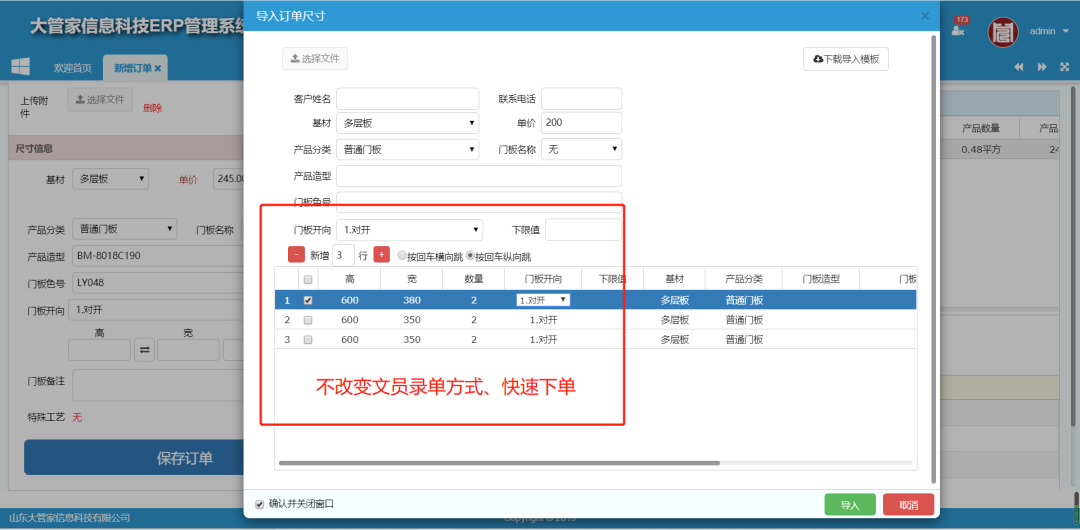This screenshot has width=1080, height=530.
Task: Open the 基材 dropdown in import dialog
Action: (x=408, y=123)
